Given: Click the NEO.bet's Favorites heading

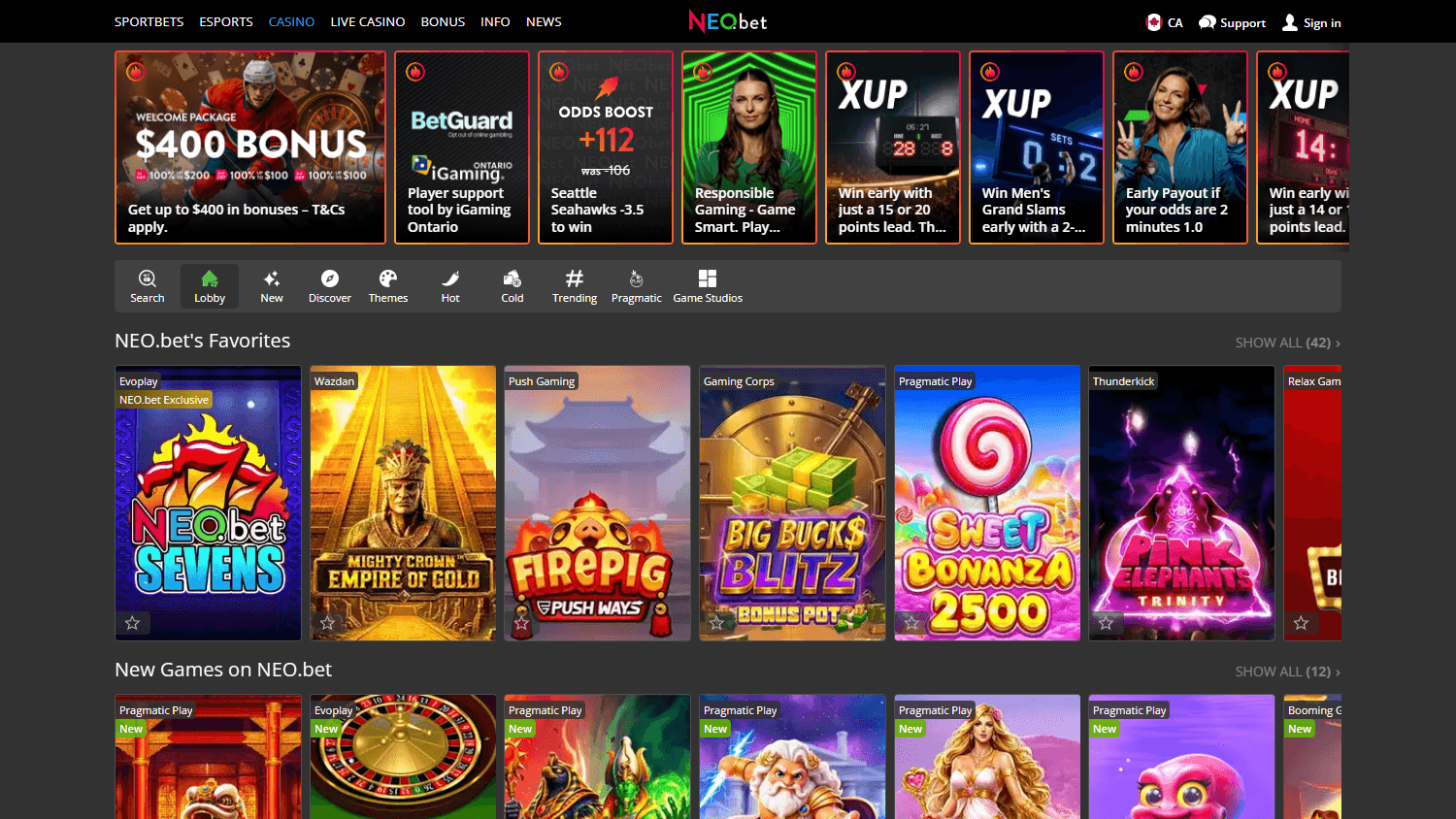Looking at the screenshot, I should pos(203,341).
